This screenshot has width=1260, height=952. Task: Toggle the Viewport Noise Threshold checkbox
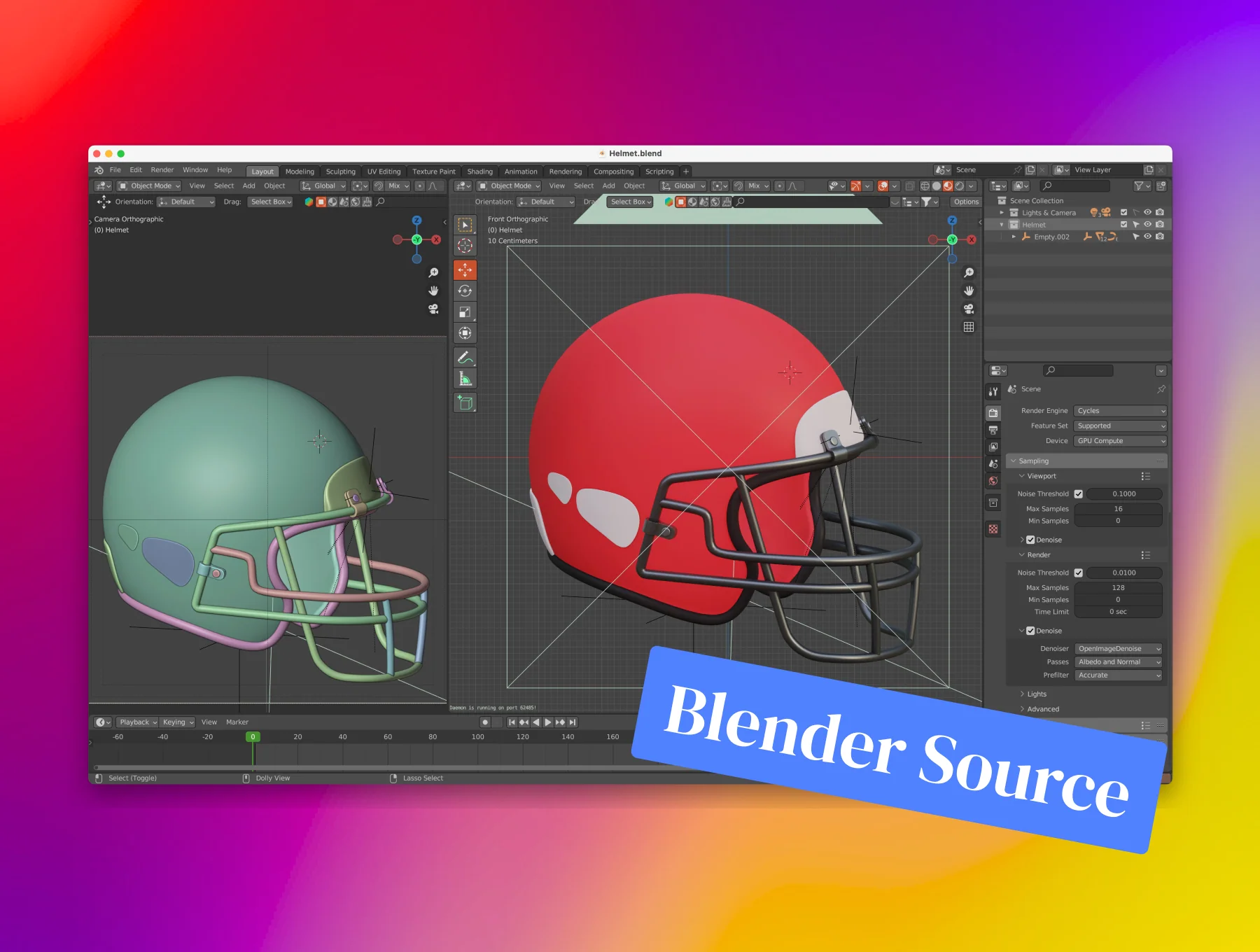[1079, 494]
